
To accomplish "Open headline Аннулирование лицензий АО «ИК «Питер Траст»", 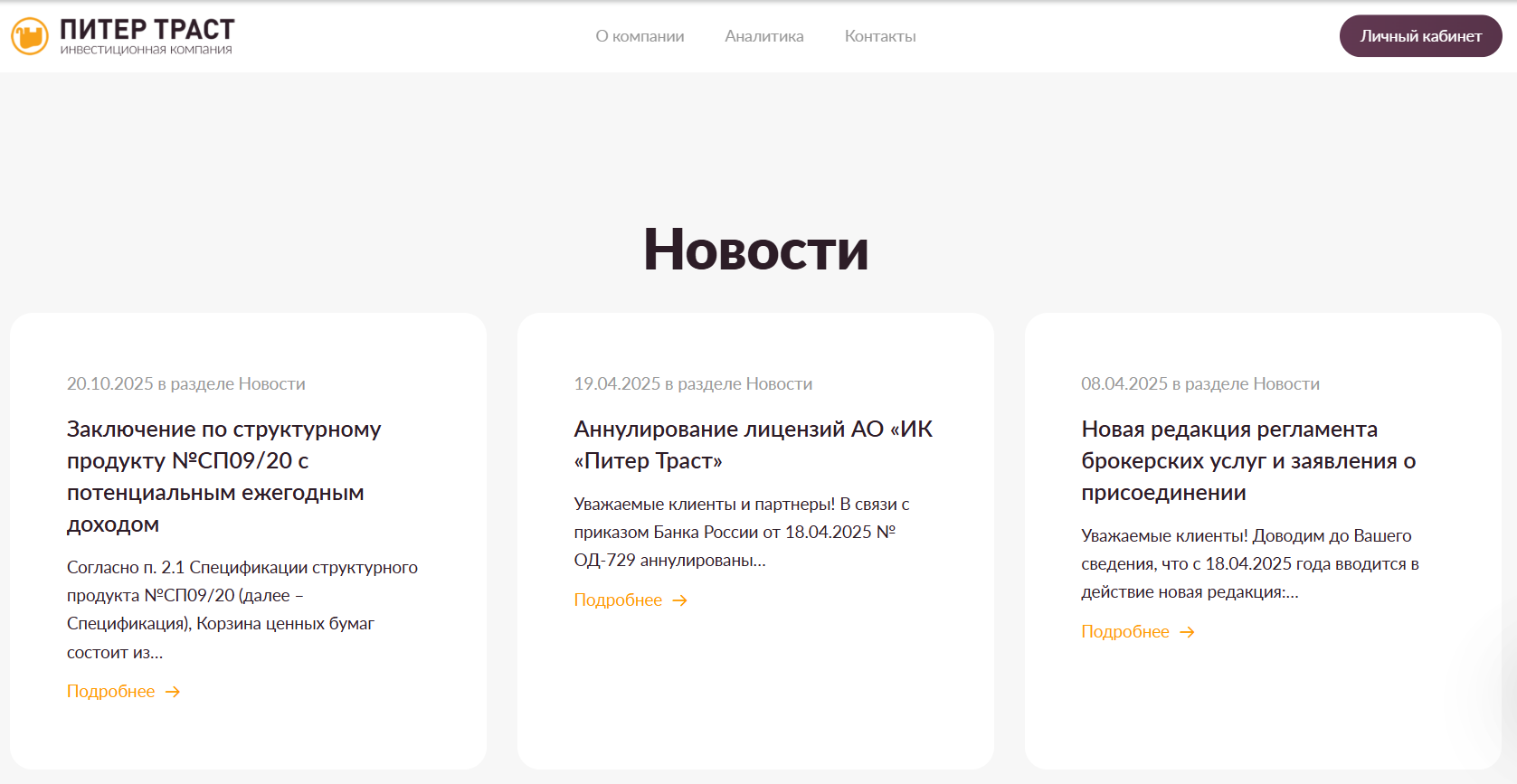I will (754, 445).
